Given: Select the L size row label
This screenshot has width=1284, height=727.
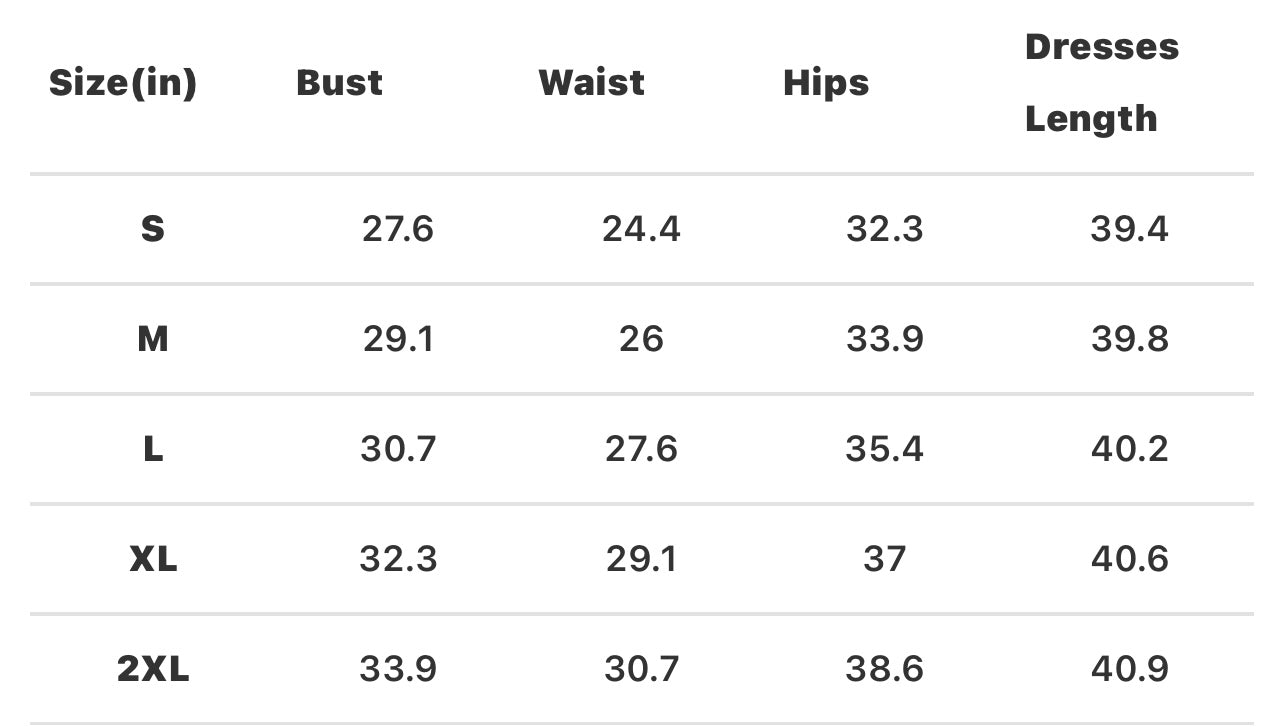Looking at the screenshot, I should 152,449.
